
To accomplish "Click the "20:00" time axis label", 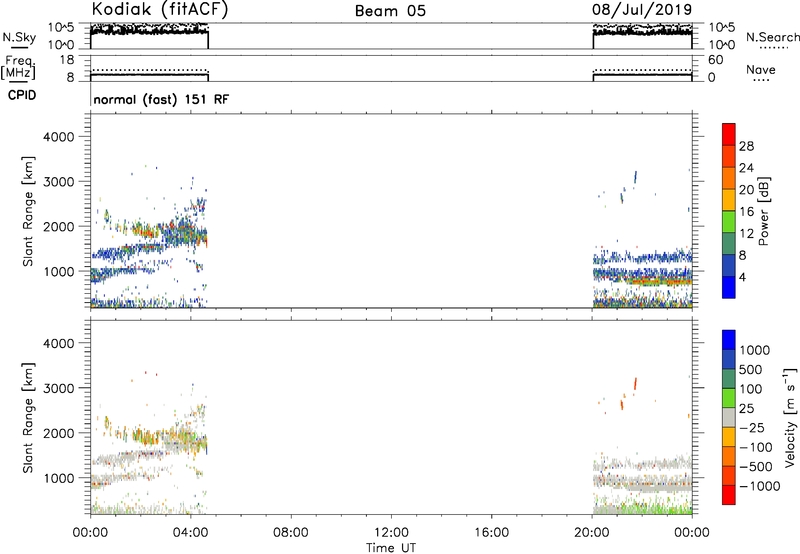I will 592,533.
